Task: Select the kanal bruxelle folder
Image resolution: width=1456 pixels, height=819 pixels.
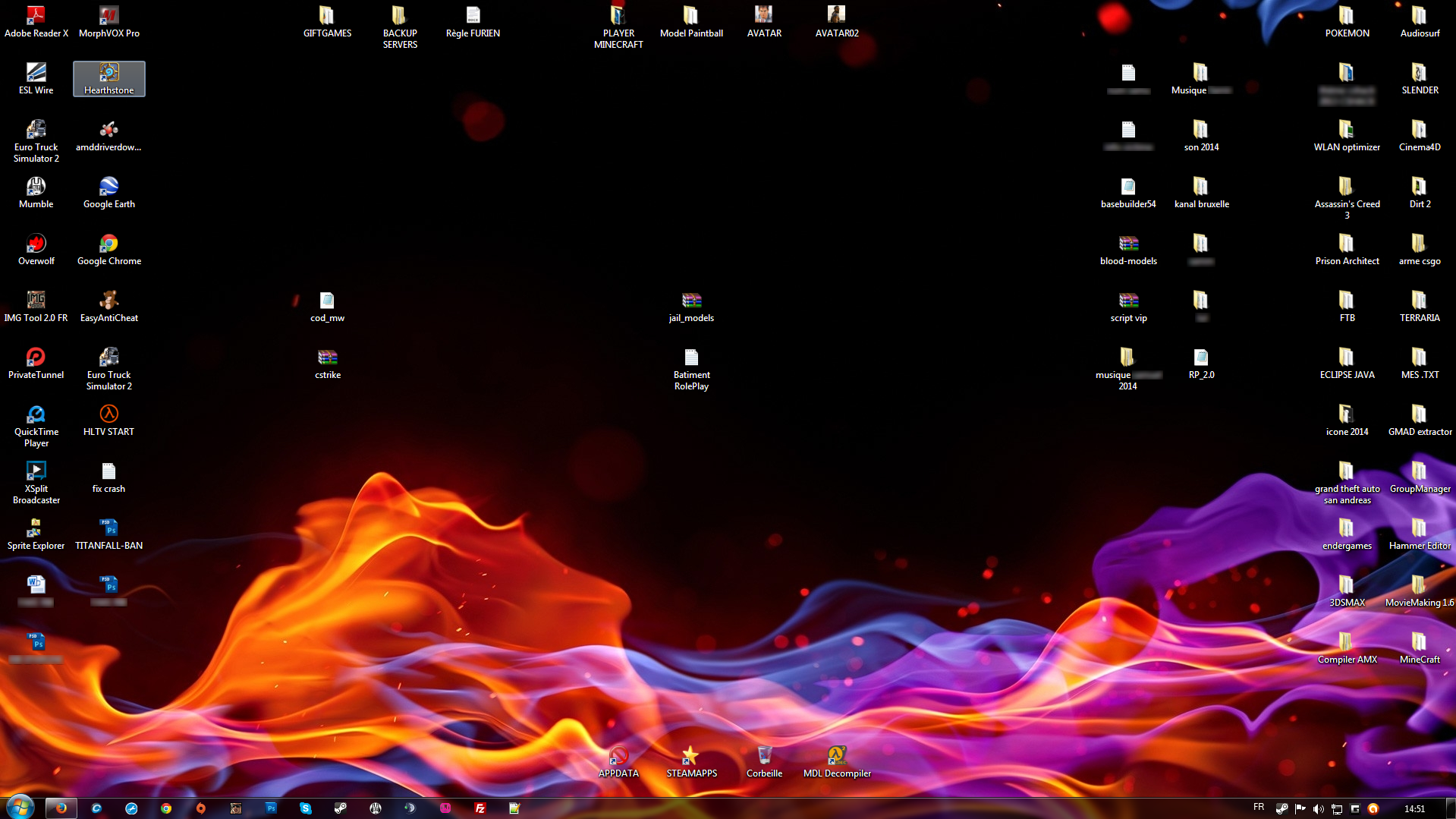Action: 1201,192
